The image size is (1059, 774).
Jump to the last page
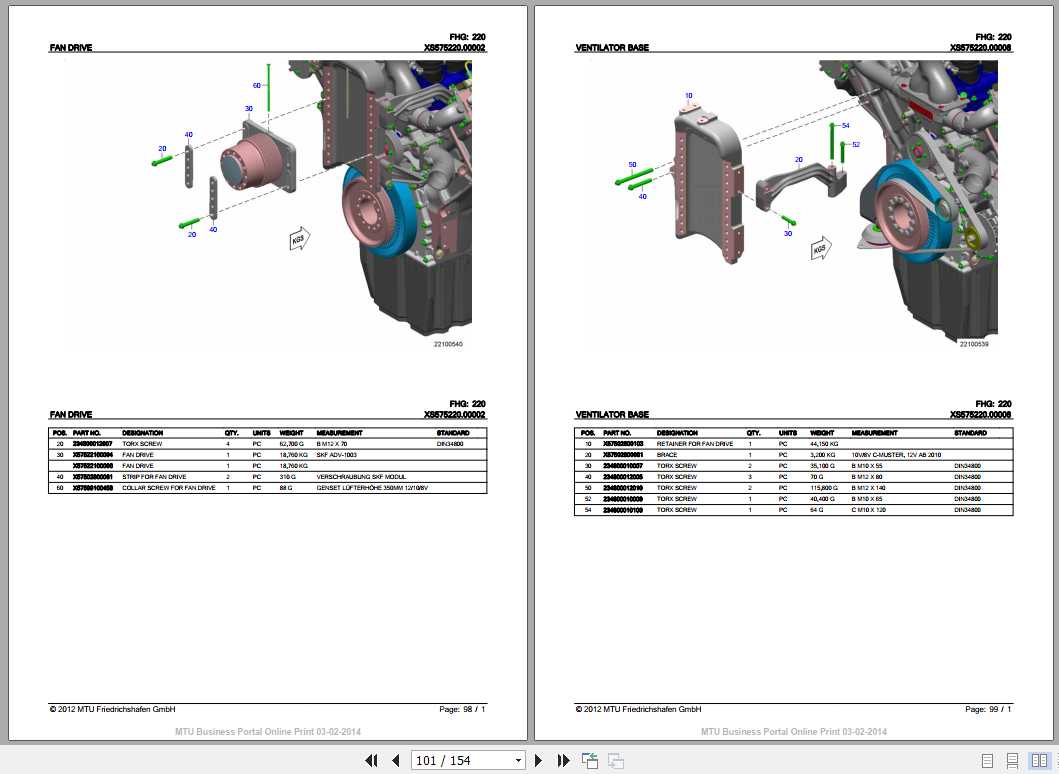(563, 760)
